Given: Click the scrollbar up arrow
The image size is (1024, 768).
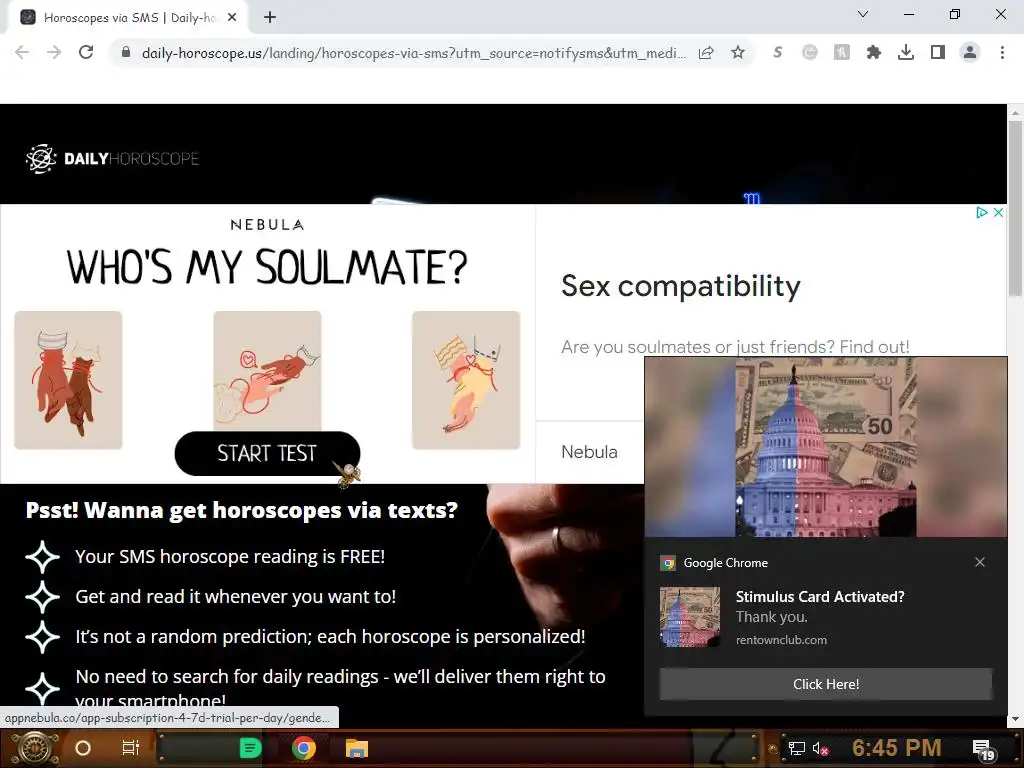Looking at the screenshot, I should 1015,112.
